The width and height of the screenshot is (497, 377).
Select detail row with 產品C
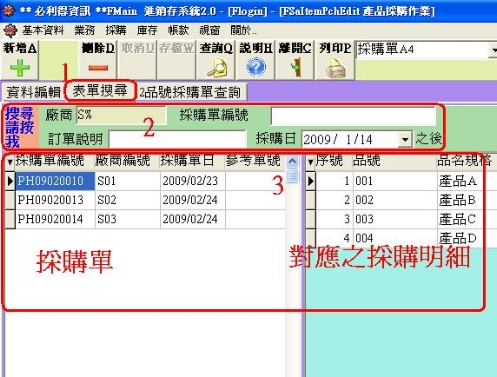tap(401, 219)
